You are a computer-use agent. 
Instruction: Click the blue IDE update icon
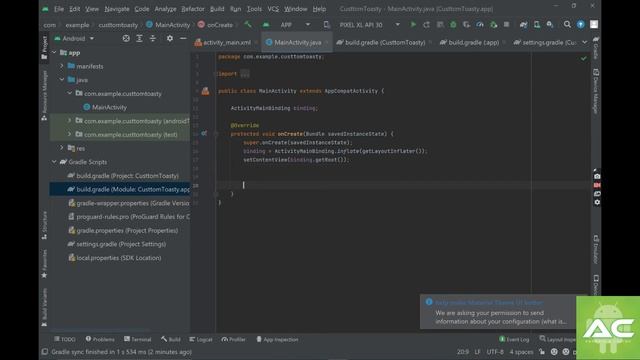580,24
